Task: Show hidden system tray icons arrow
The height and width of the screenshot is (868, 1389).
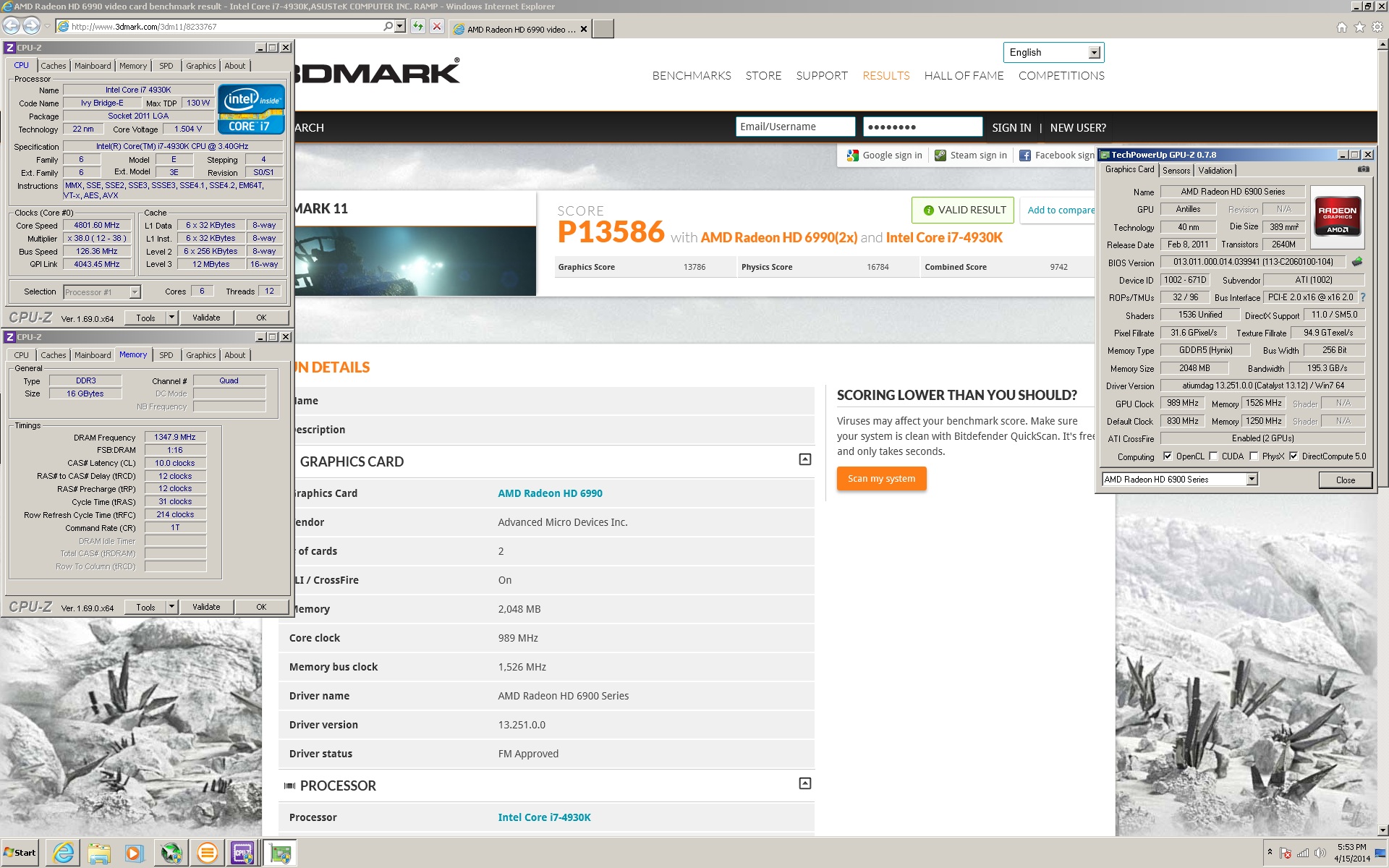Action: coord(1270,852)
